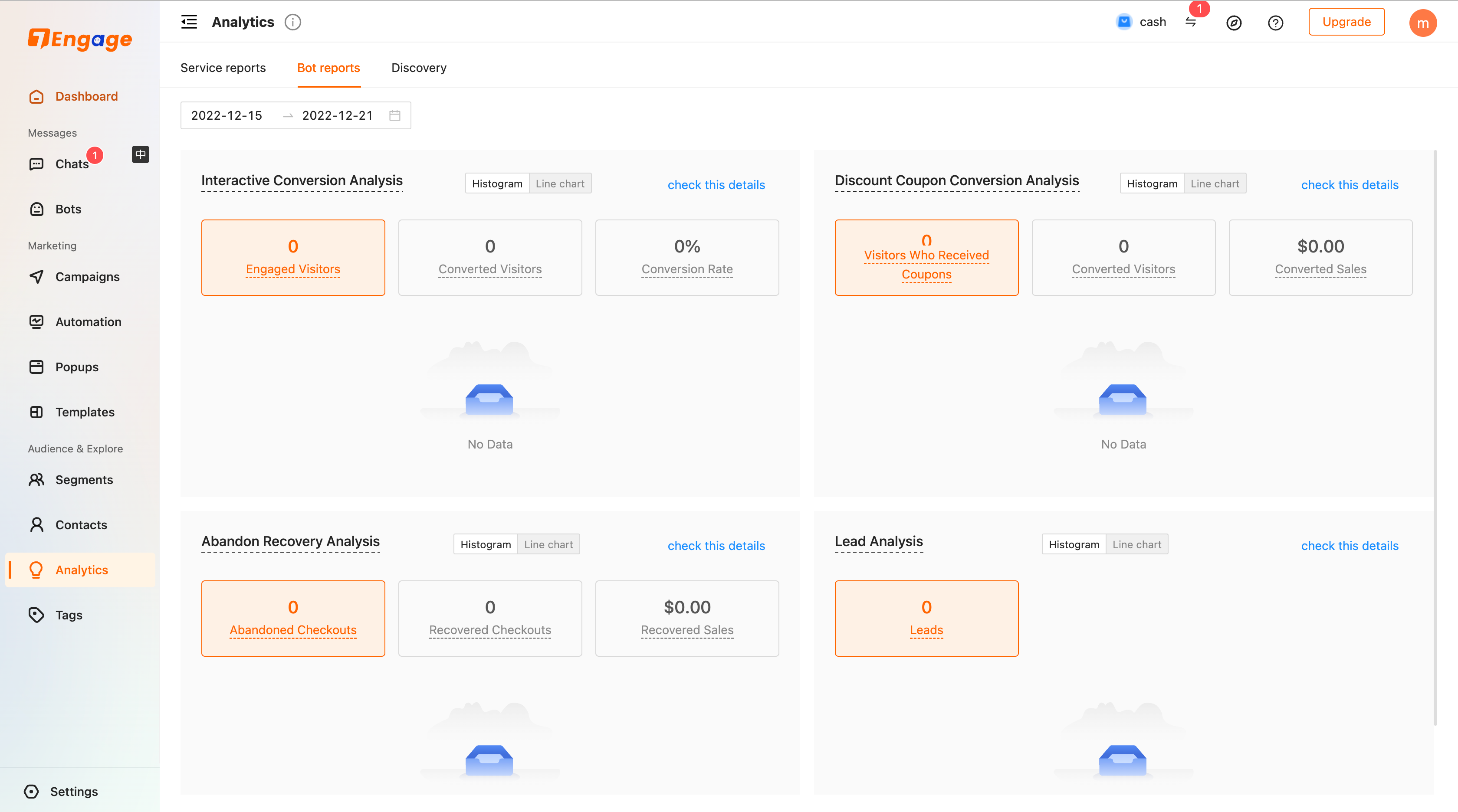Open details for Lead Analysis

click(1350, 546)
